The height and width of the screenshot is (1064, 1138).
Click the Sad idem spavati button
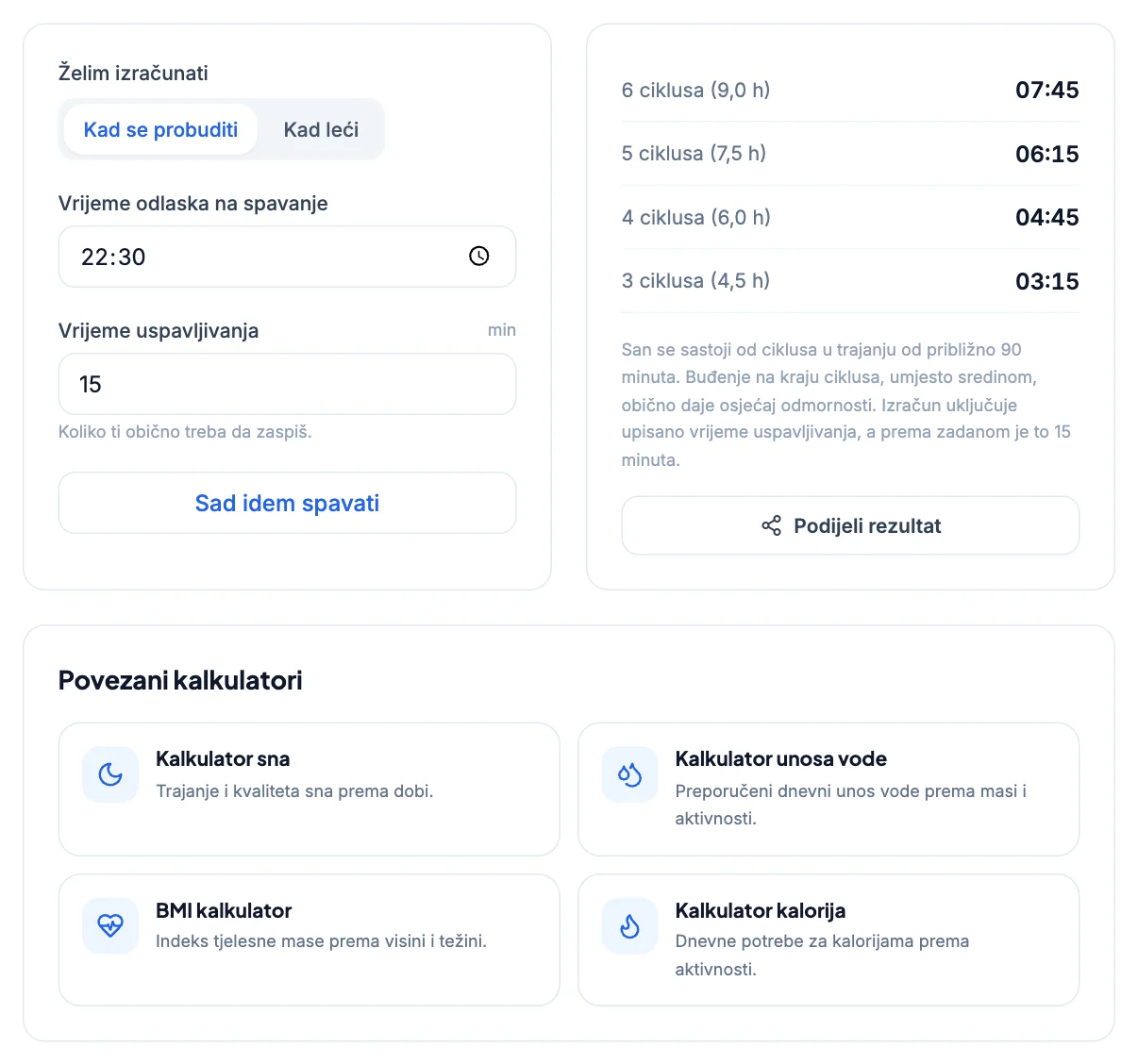click(287, 503)
